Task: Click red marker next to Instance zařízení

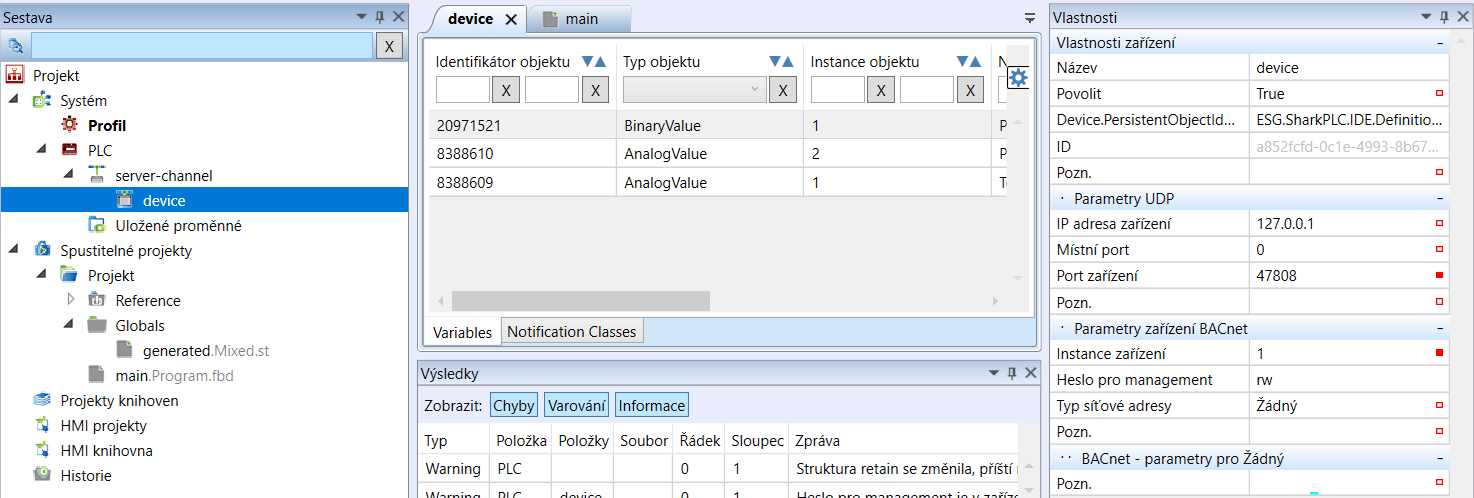Action: tap(1440, 353)
